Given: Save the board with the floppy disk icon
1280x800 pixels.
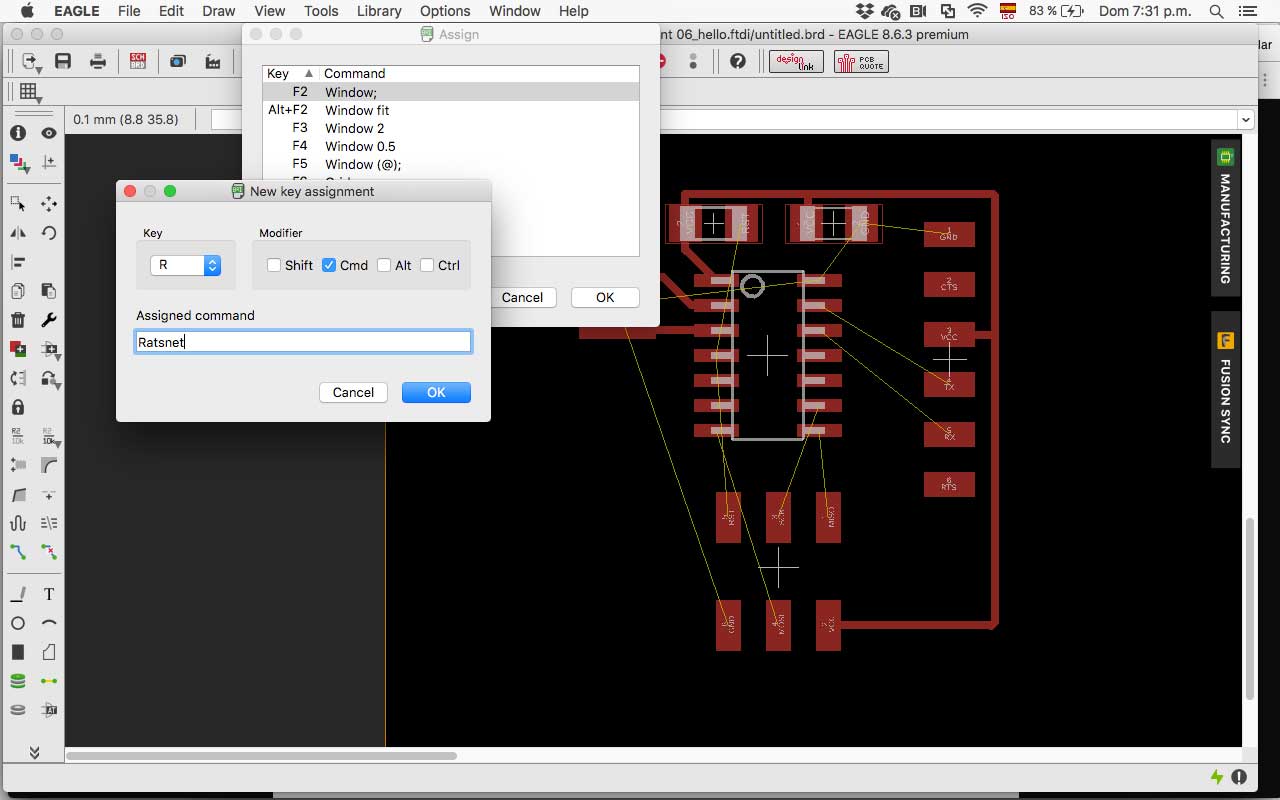Looking at the screenshot, I should [63, 61].
